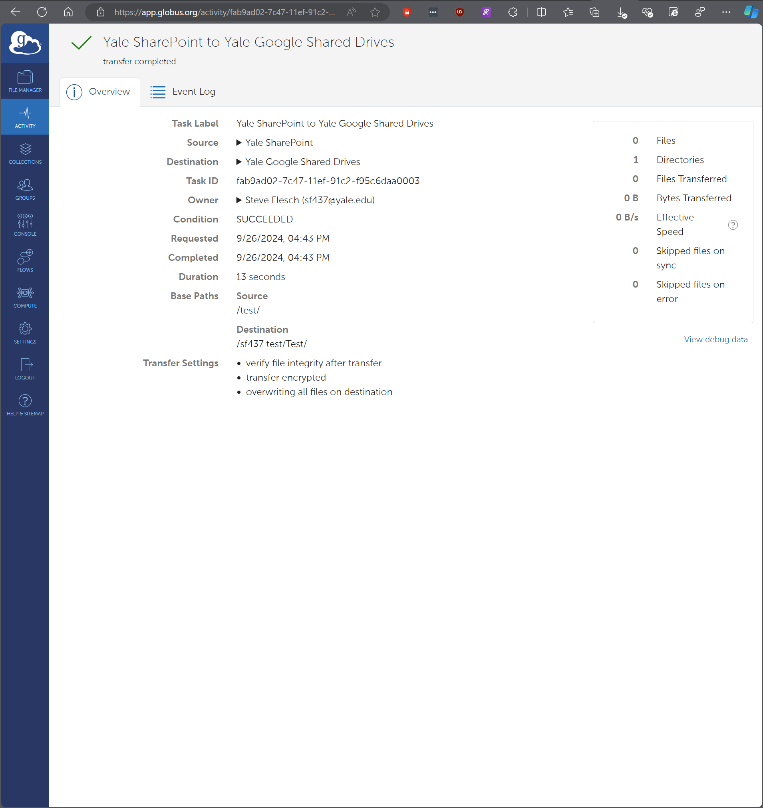
Task: Switch to the Event Log tab
Action: click(x=183, y=92)
